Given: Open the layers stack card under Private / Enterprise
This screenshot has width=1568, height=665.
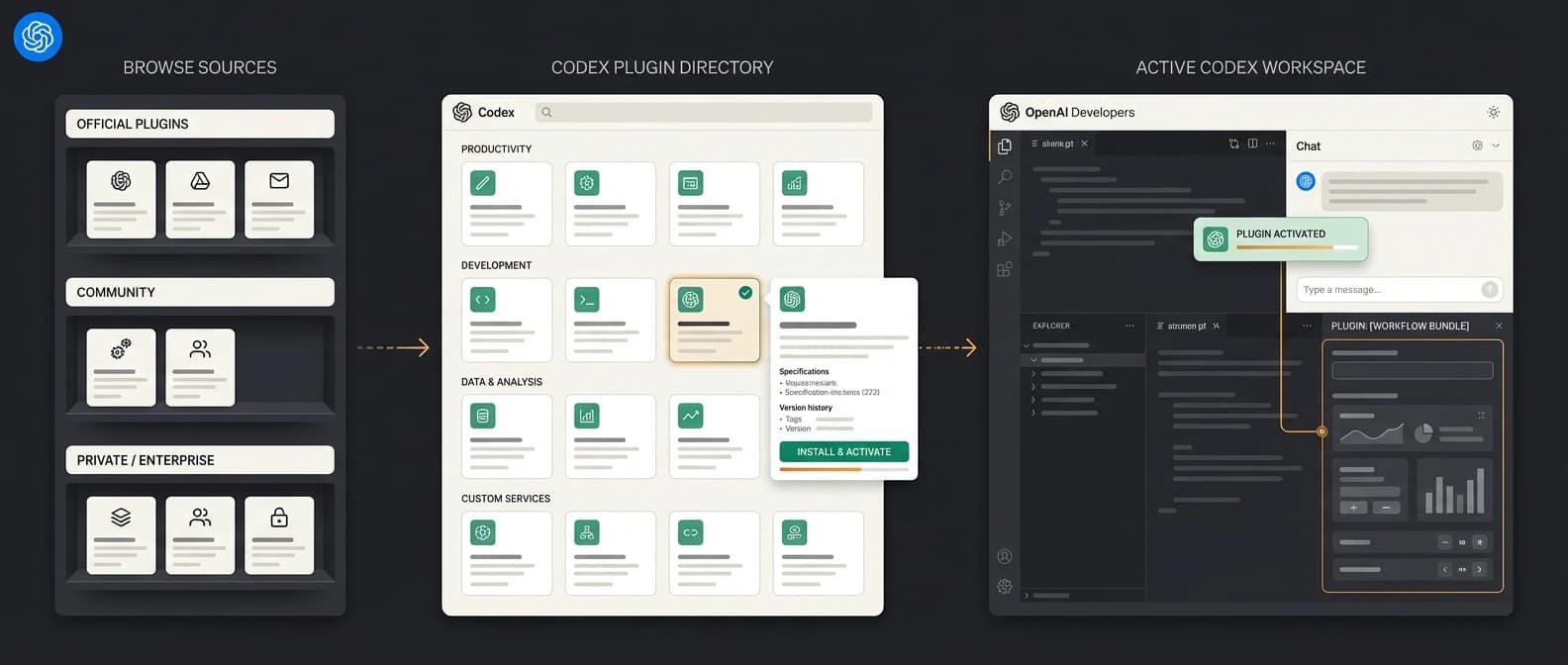Looking at the screenshot, I should tap(121, 535).
